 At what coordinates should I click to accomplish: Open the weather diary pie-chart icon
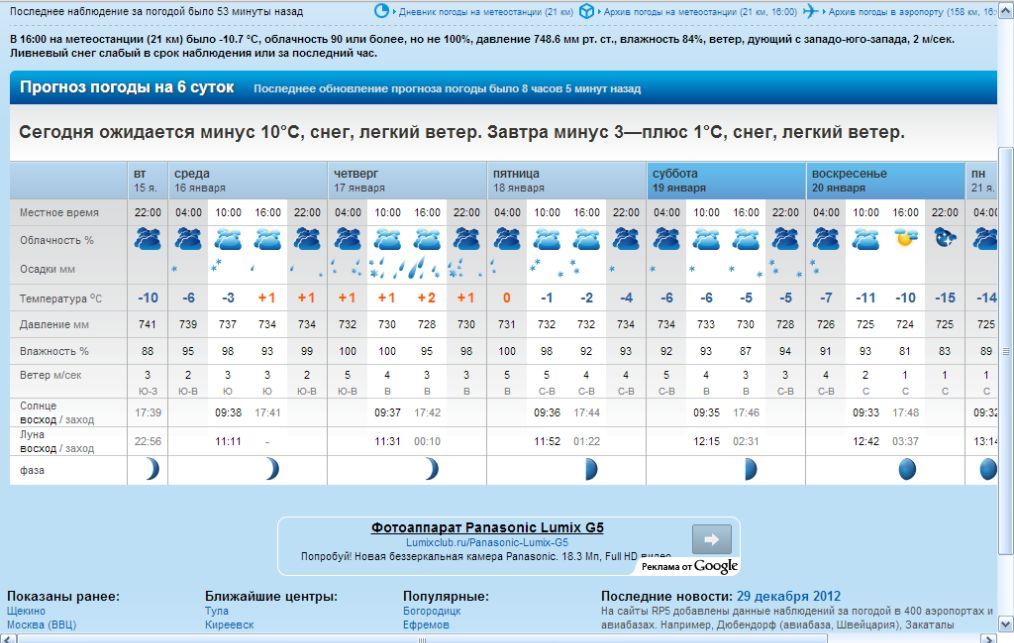click(x=382, y=11)
